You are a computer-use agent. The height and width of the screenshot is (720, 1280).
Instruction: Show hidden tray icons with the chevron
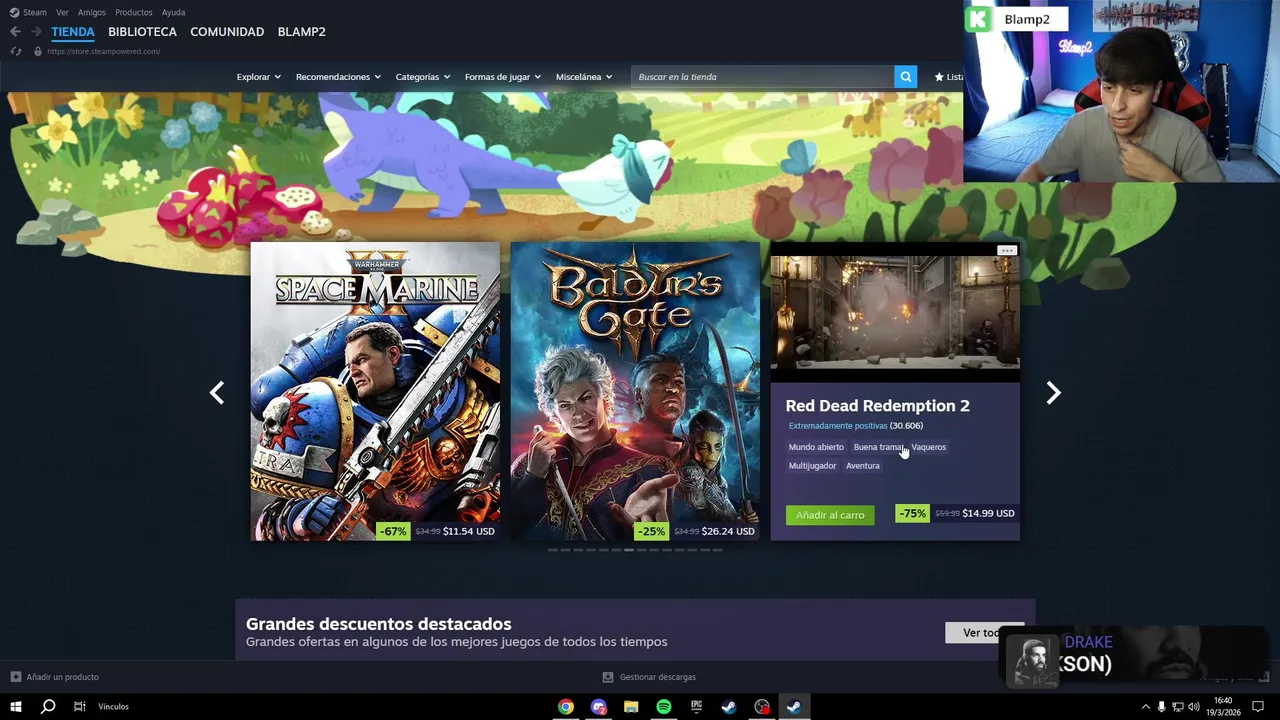click(x=1145, y=707)
